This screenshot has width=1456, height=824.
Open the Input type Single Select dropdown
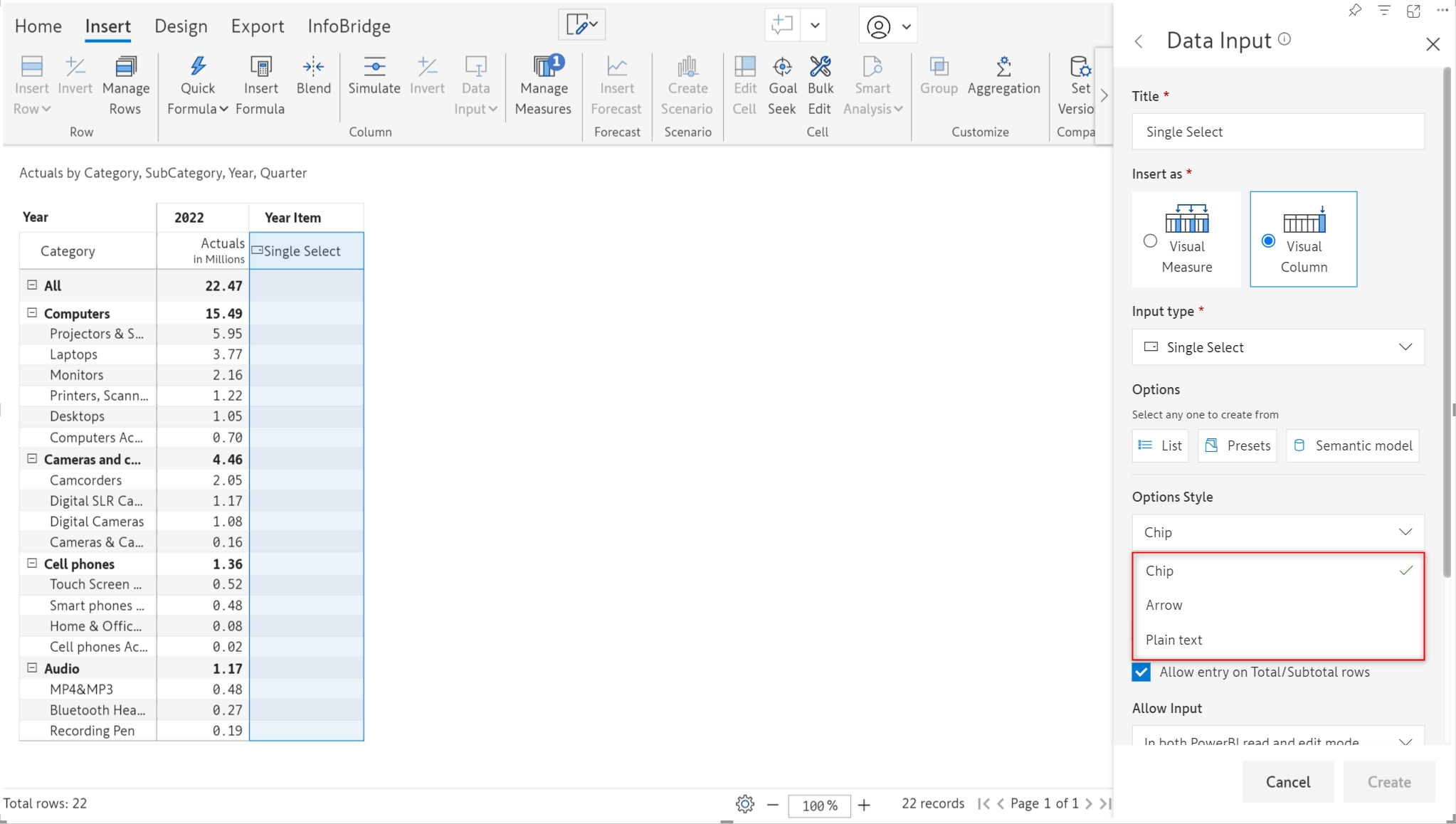click(x=1277, y=347)
